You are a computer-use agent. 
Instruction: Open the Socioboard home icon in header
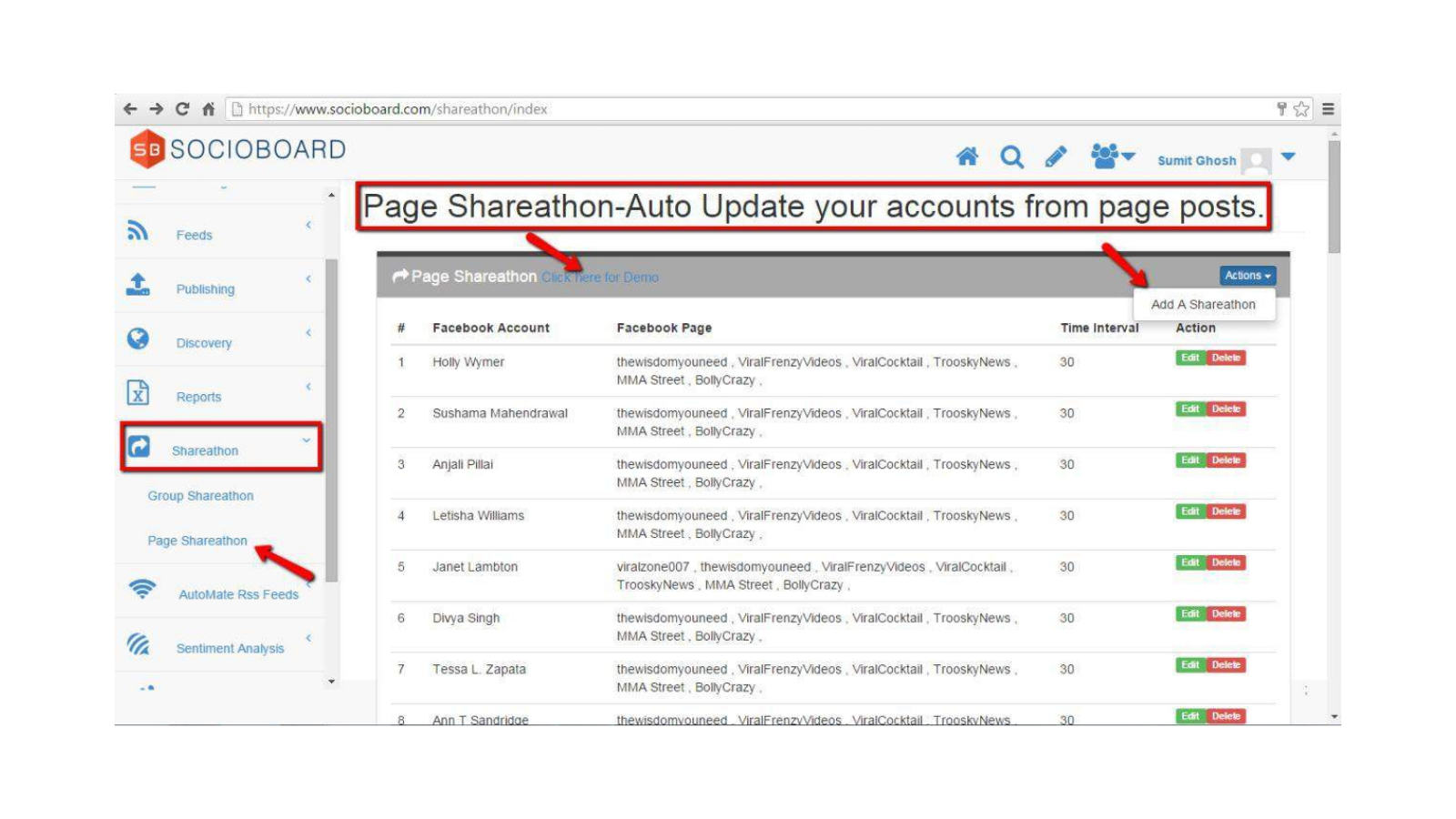point(967,157)
